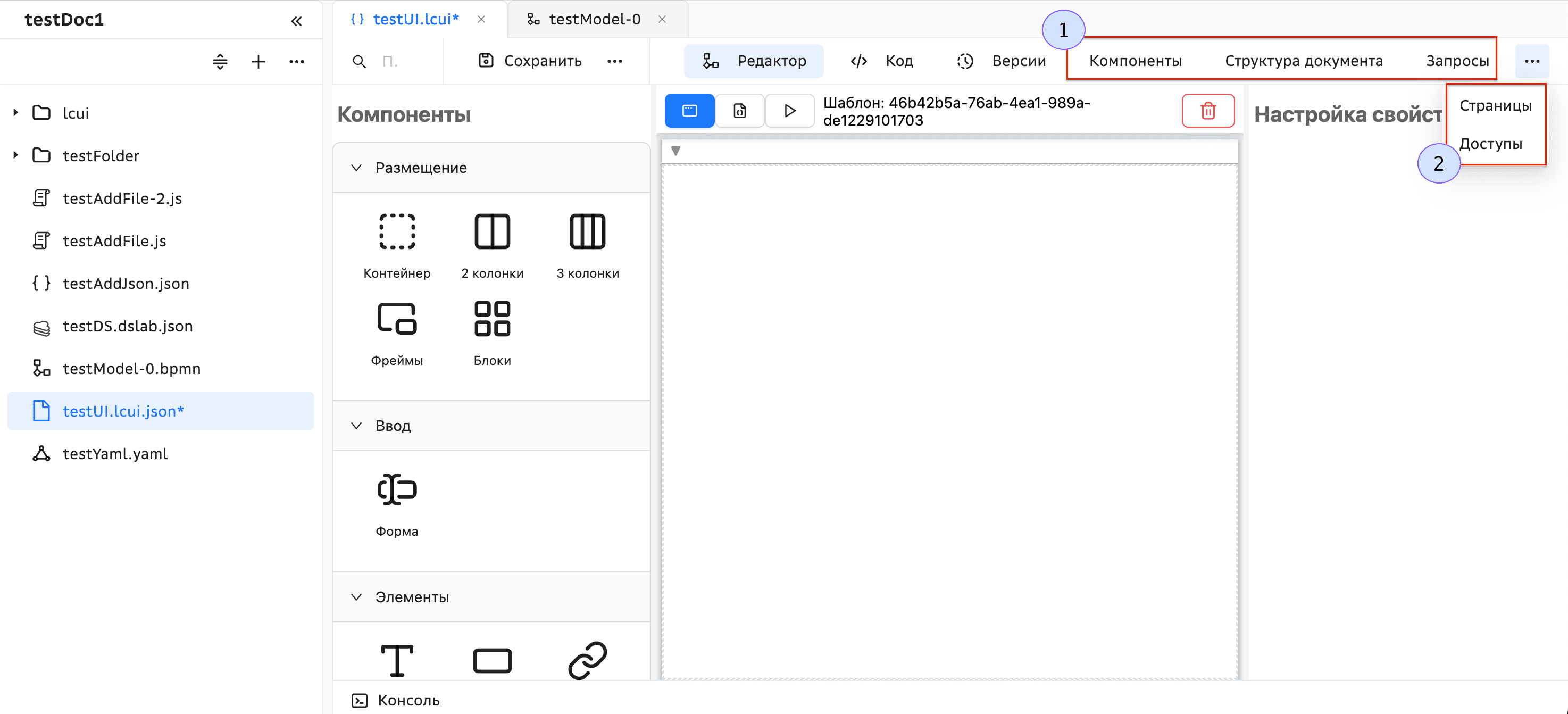Expand the lcui folder
The width and height of the screenshot is (1568, 714).
16,113
